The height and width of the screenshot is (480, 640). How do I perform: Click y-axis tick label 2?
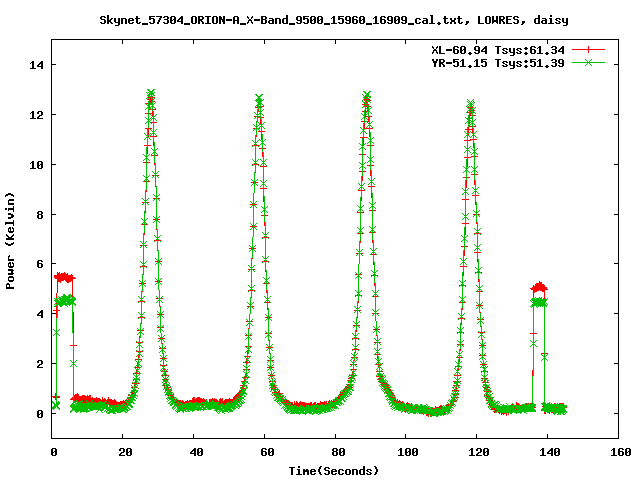pyautogui.click(x=40, y=364)
